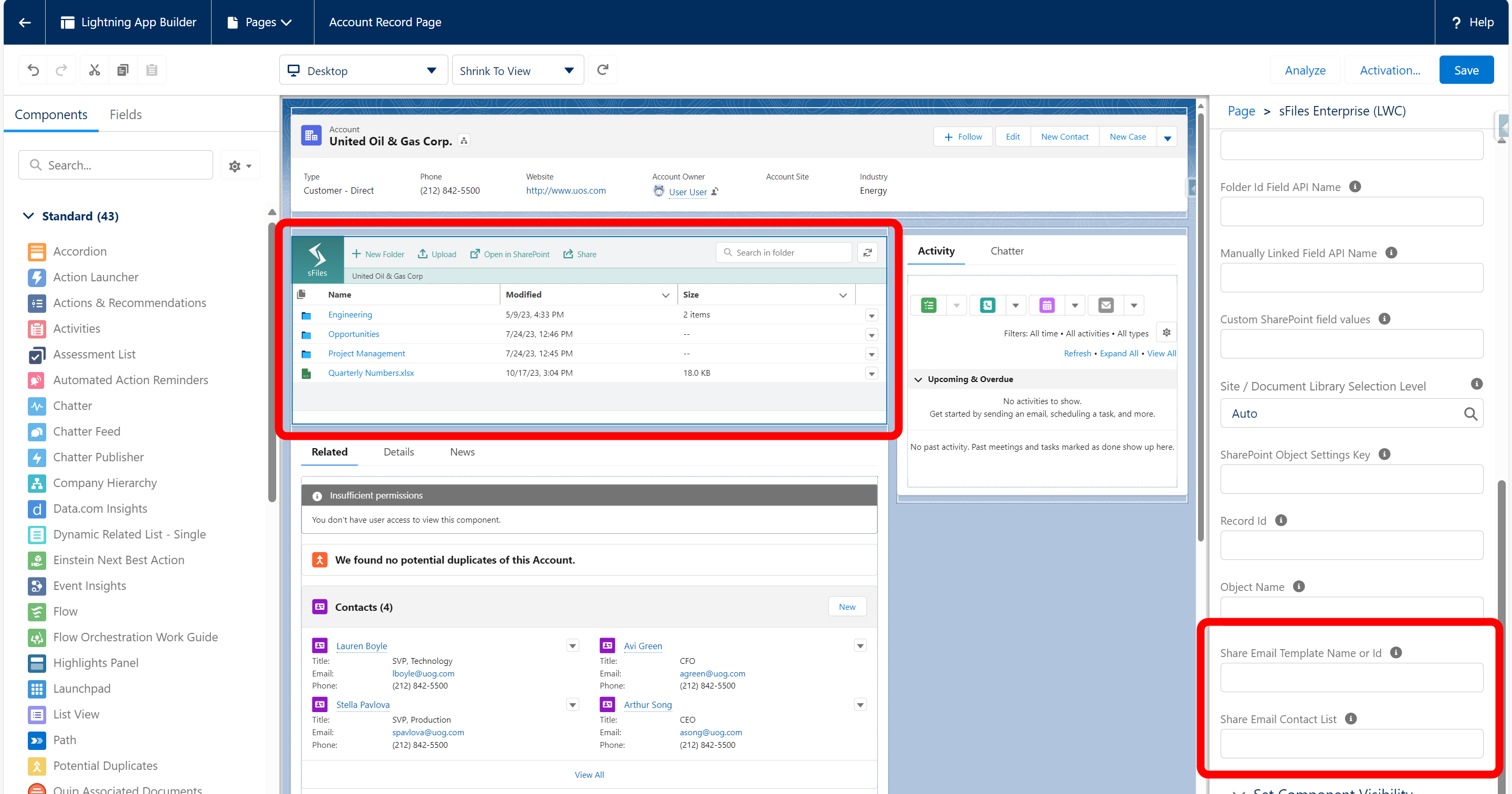
Task: Open the News tab
Action: (463, 452)
